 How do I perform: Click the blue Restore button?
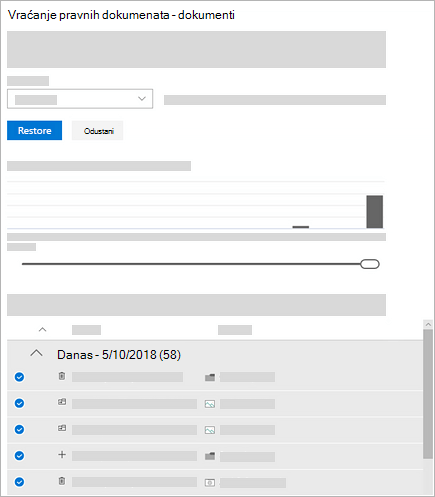[34, 130]
